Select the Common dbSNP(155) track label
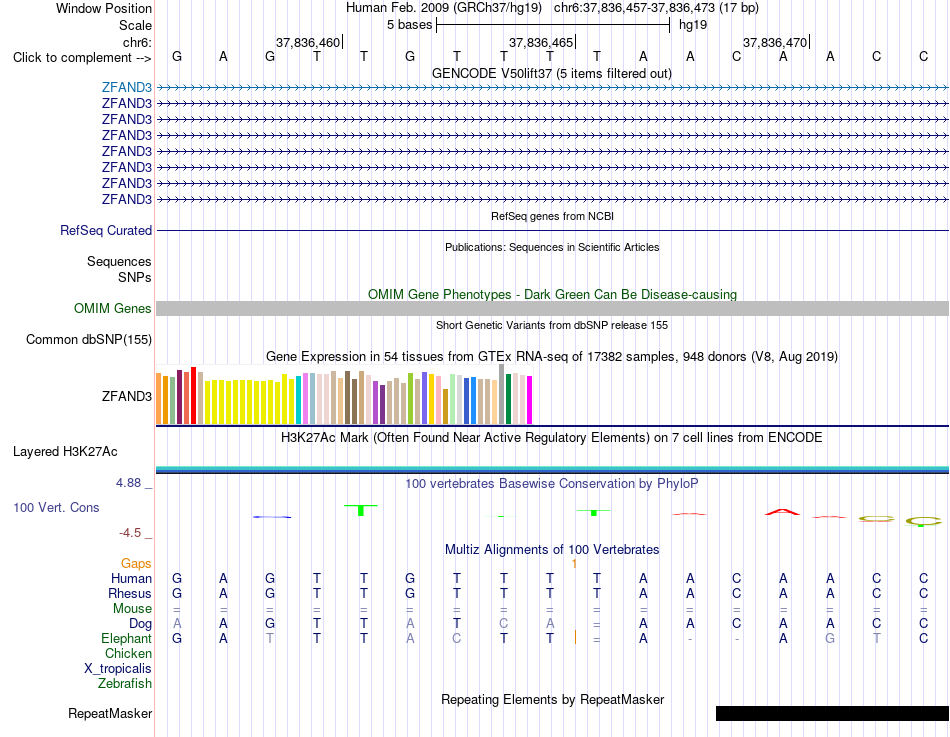Image resolution: width=950 pixels, height=737 pixels. [x=89, y=339]
